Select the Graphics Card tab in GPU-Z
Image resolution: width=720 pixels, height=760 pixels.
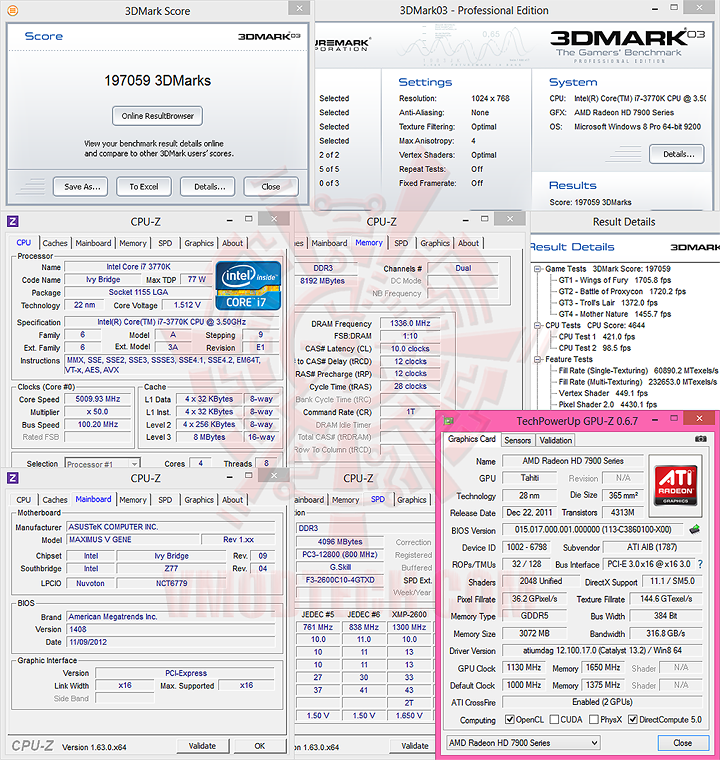point(471,439)
